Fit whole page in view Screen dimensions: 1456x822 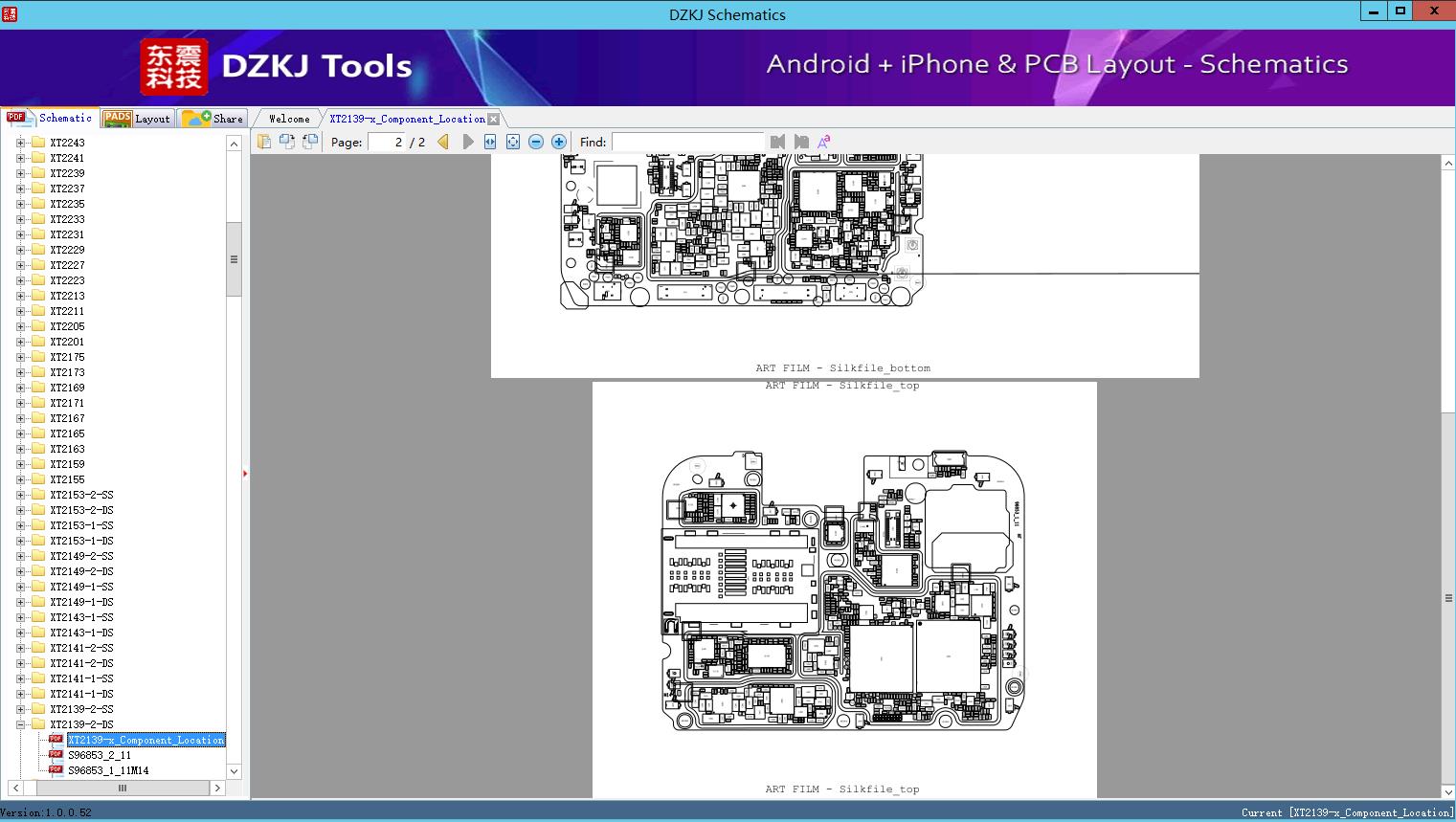[513, 142]
